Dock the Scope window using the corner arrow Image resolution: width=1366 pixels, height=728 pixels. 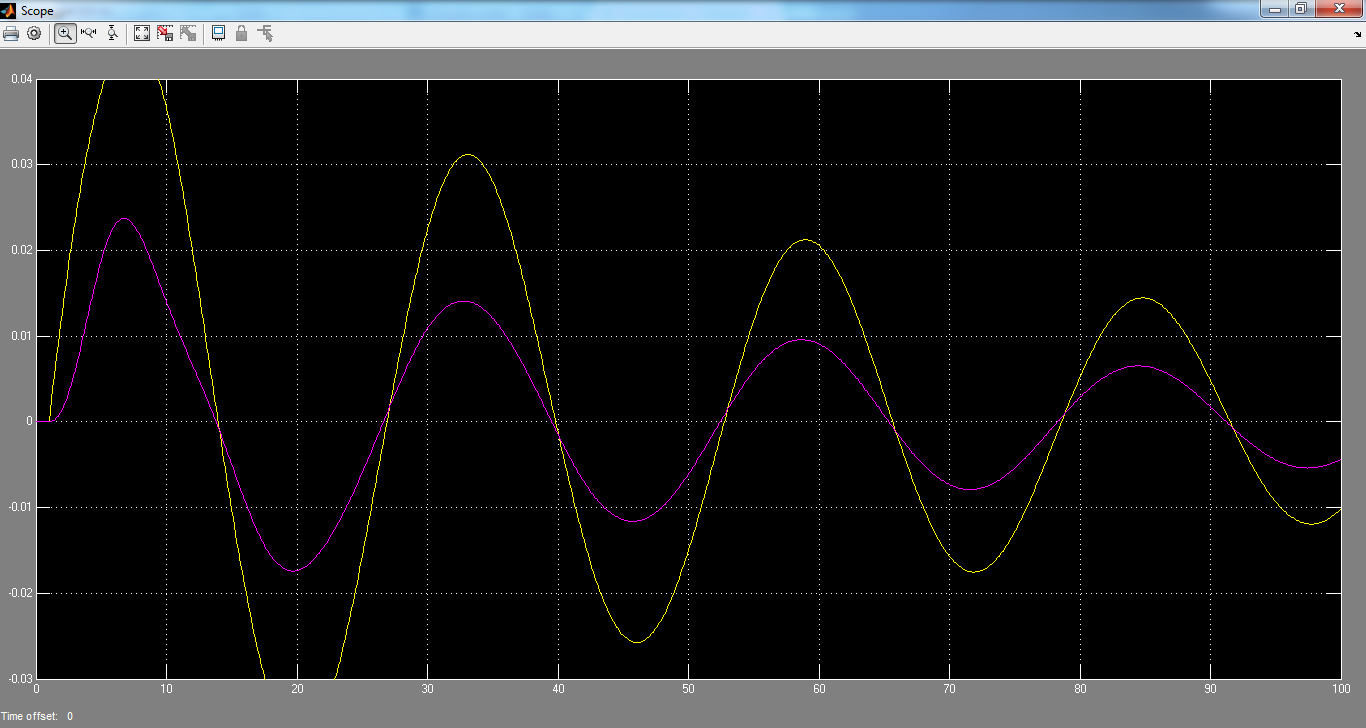(x=1357, y=34)
